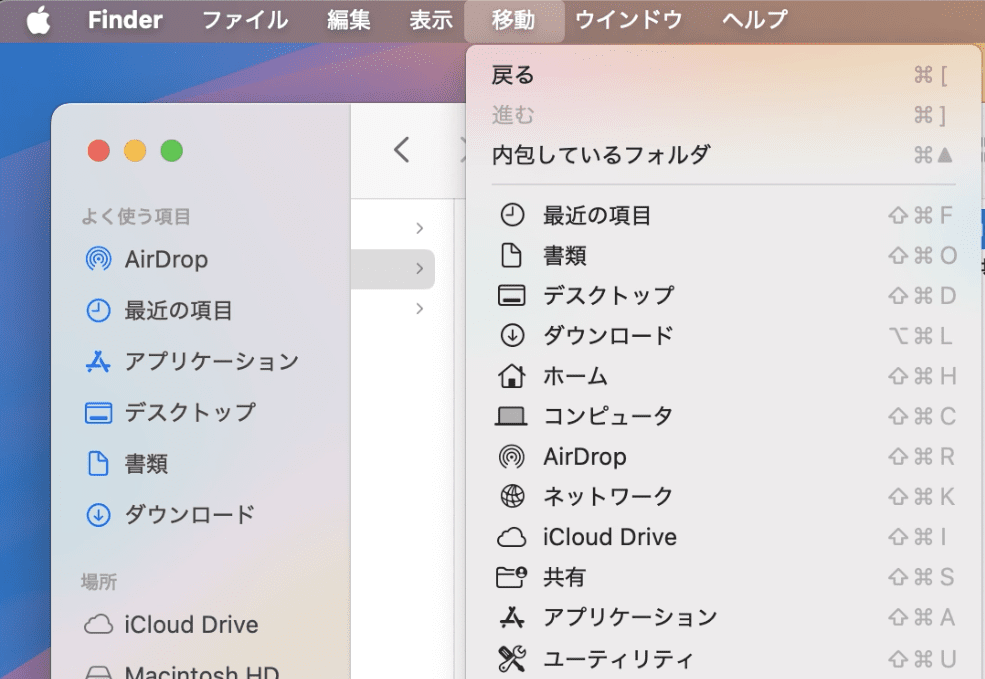Open the ファイル menu in the menu bar
Screen dimensions: 985x679
click(x=245, y=20)
